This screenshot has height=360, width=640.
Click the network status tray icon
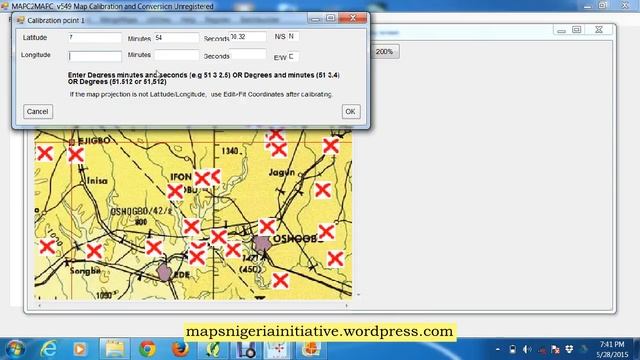[542, 349]
